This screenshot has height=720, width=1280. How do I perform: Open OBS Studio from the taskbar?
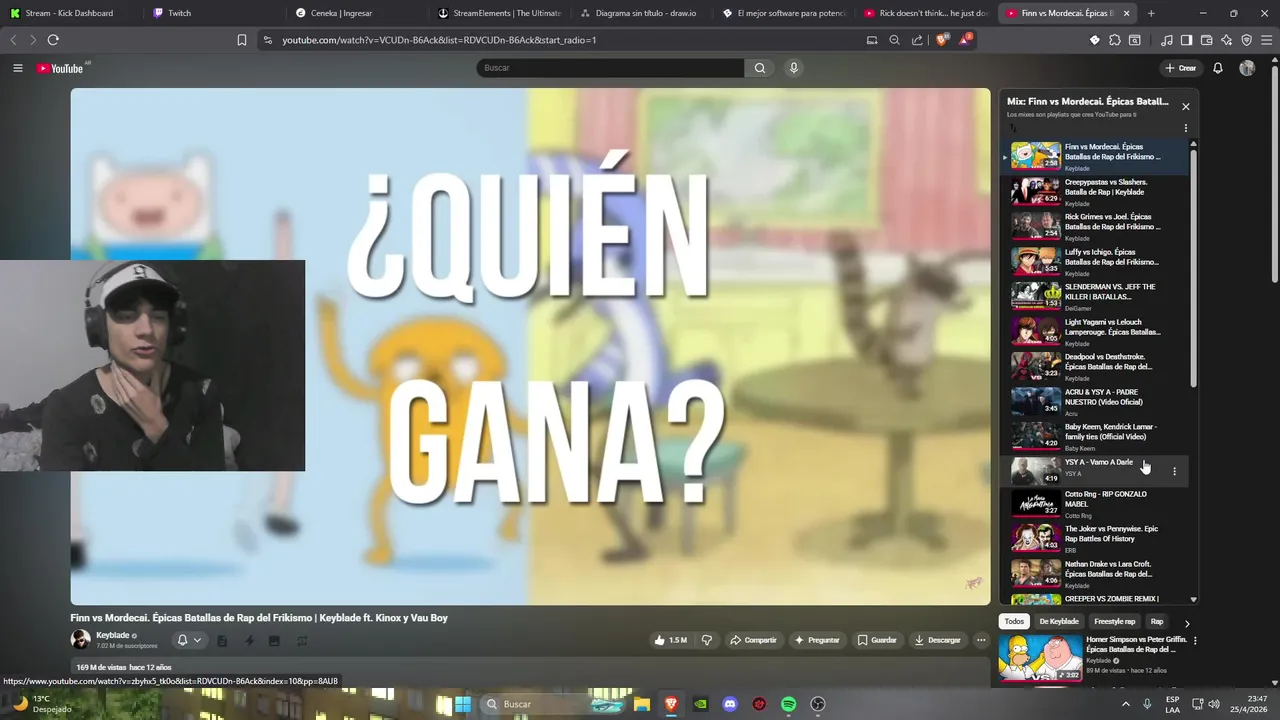tap(818, 704)
